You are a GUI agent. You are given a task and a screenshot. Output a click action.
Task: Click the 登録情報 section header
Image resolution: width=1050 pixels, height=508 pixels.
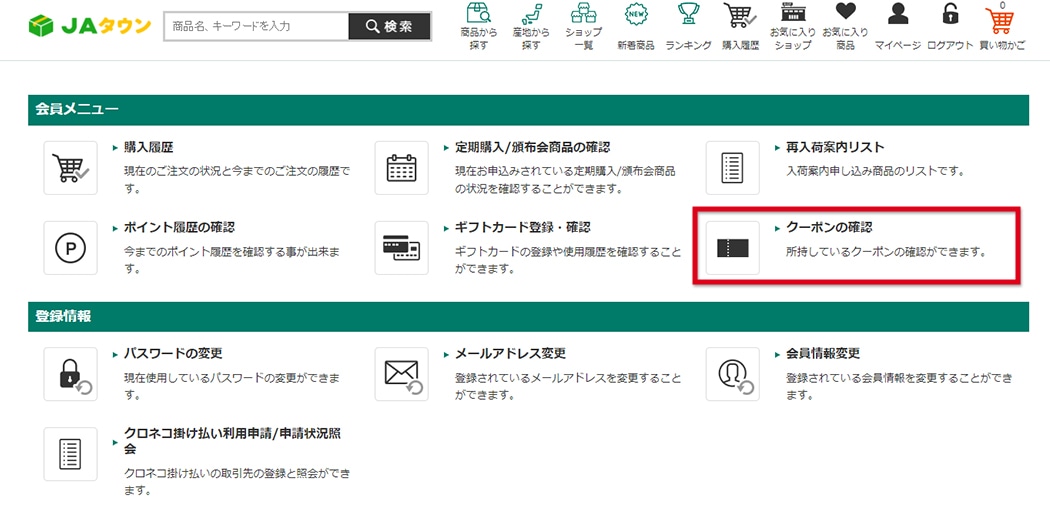(x=528, y=317)
